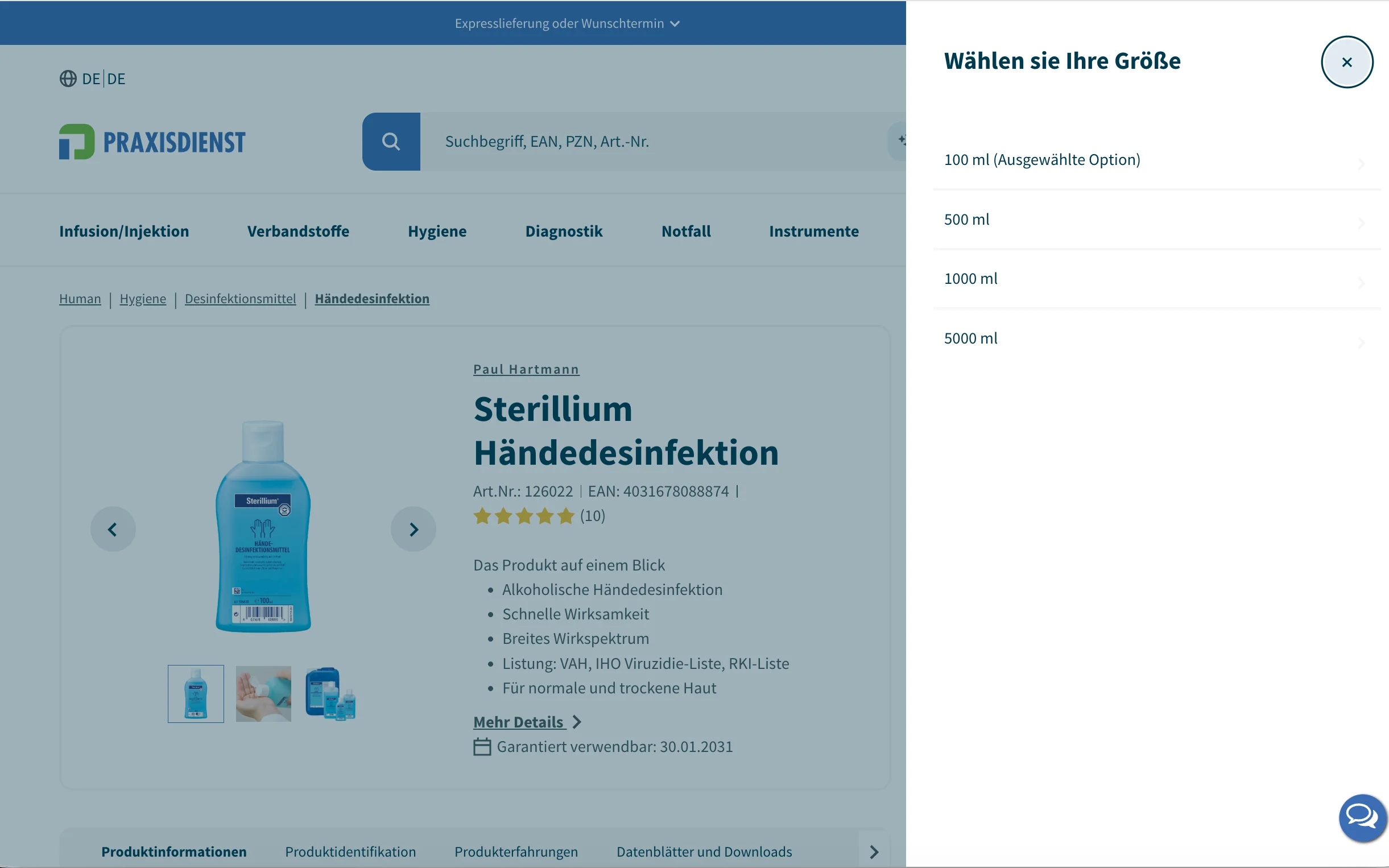1389x868 pixels.
Task: Select the 5000 ml size
Action: 1156,338
